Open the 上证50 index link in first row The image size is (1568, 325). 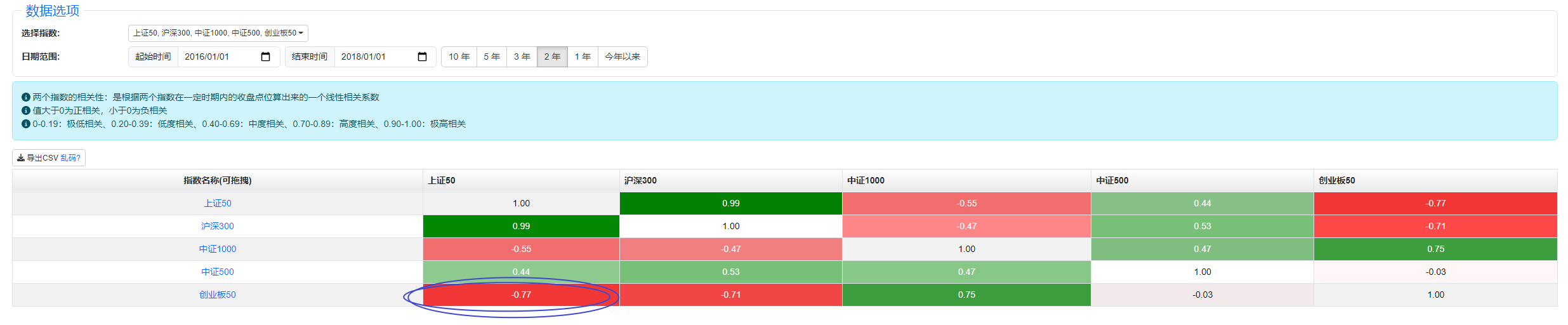[x=218, y=203]
